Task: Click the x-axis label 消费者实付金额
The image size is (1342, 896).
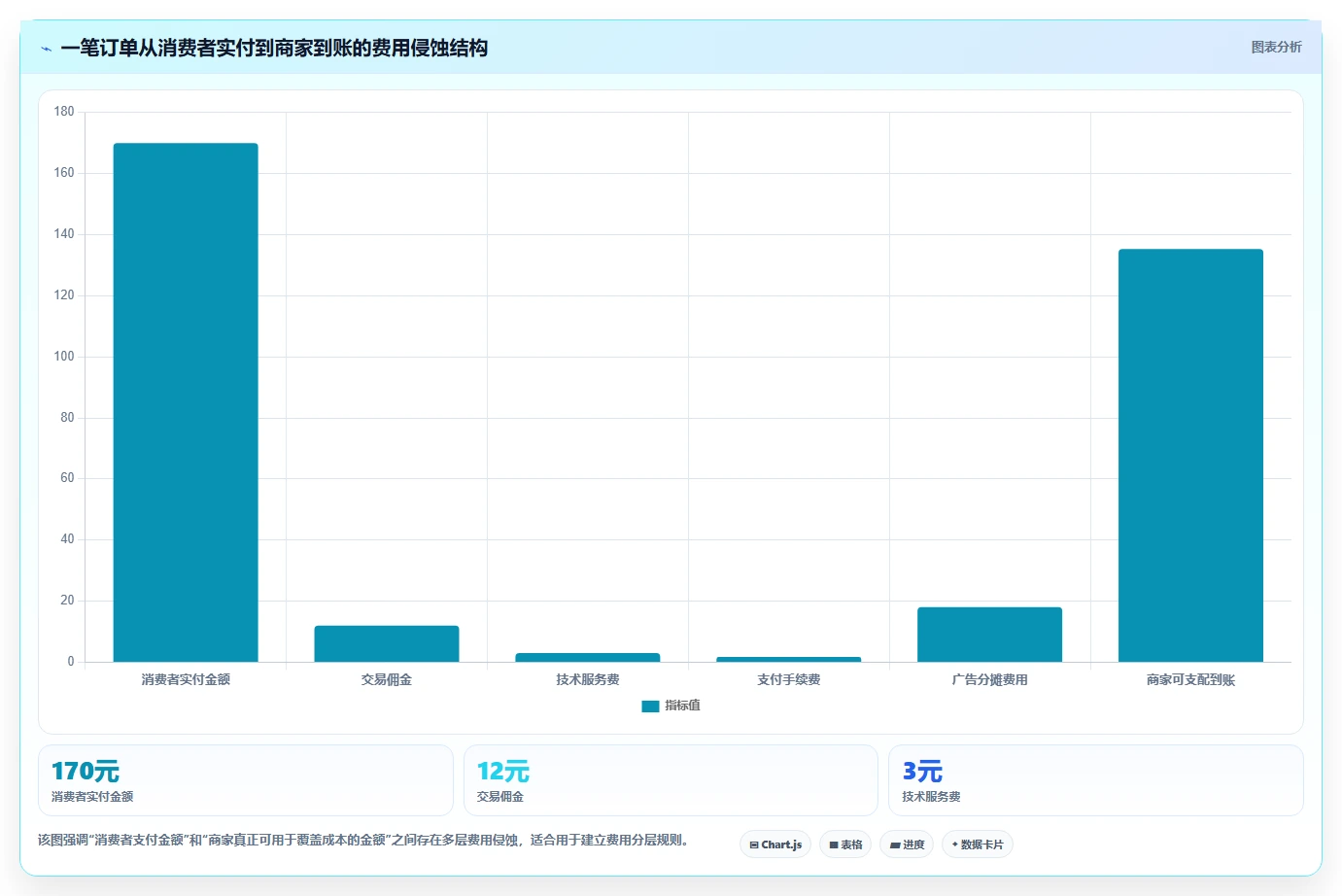Action: (186, 679)
